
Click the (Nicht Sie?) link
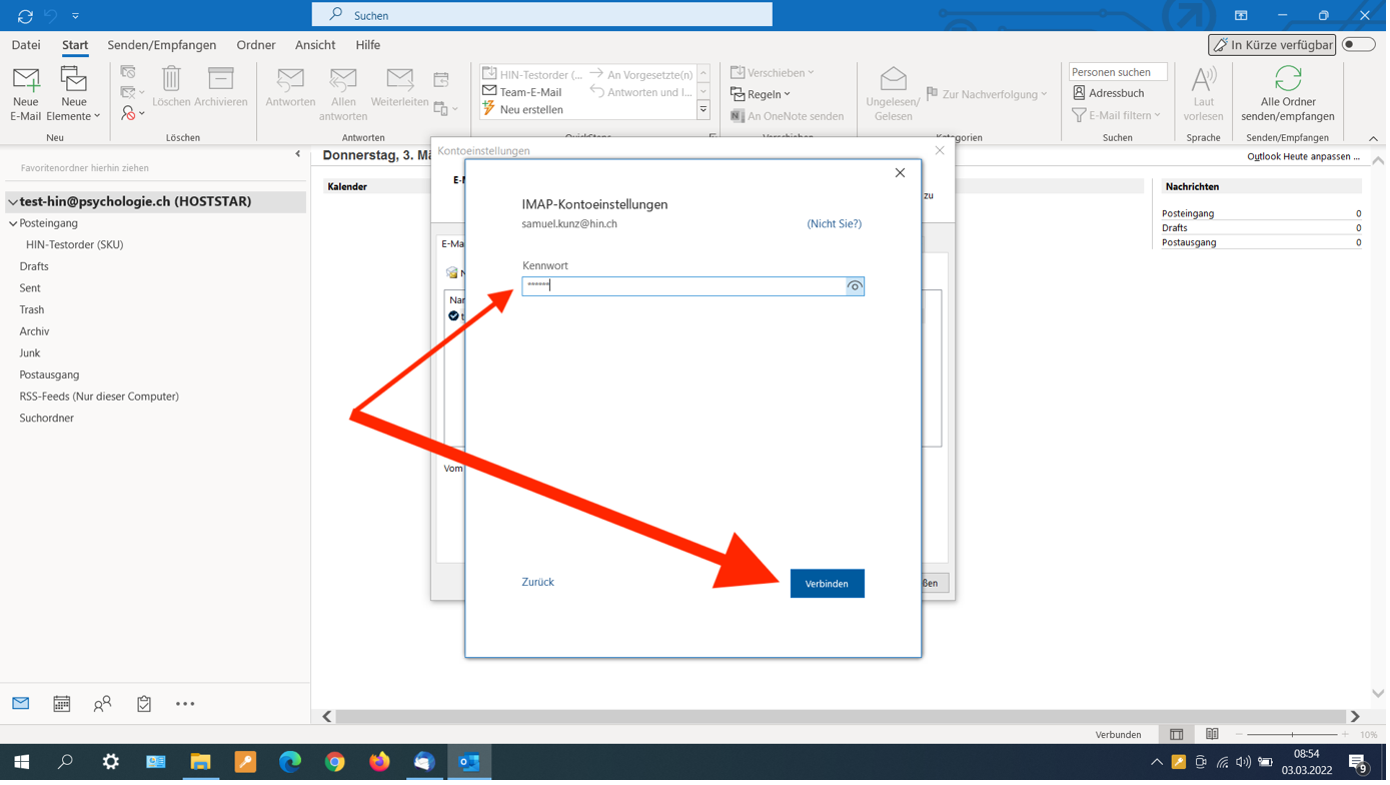click(x=834, y=224)
